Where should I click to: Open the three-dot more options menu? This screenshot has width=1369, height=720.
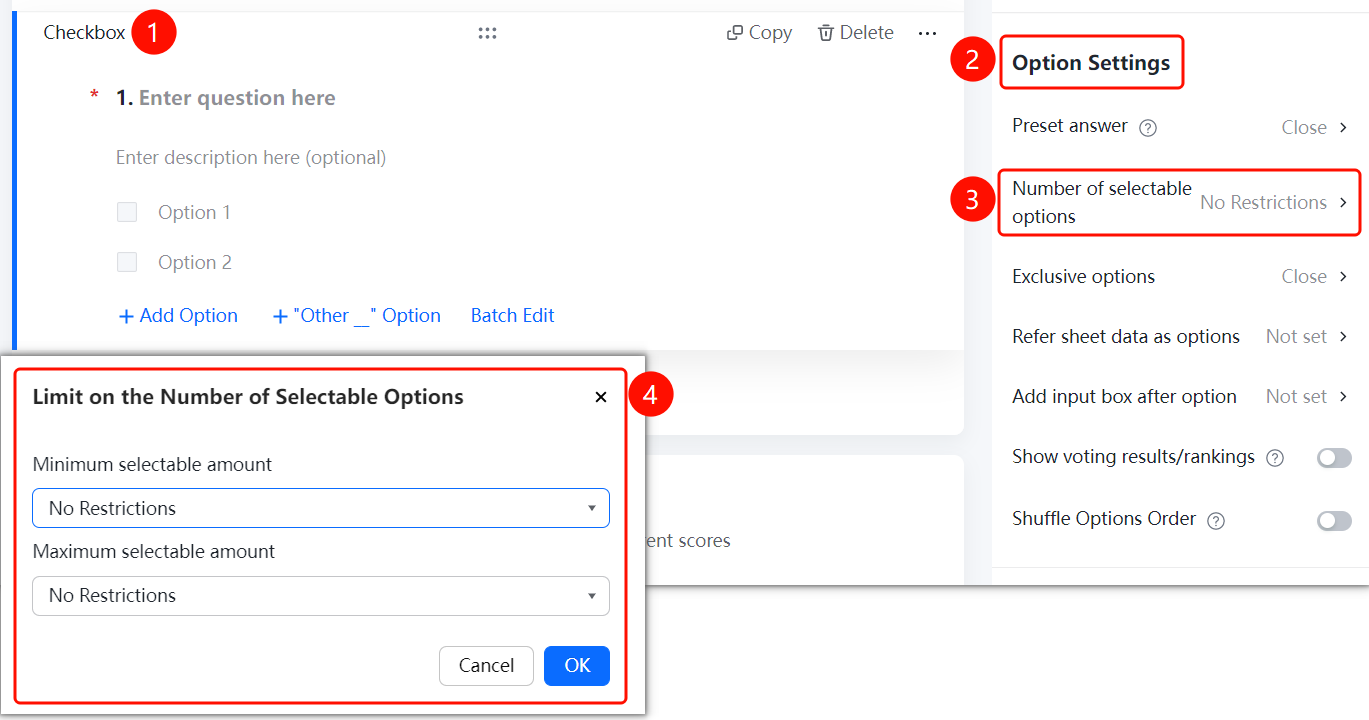(927, 33)
